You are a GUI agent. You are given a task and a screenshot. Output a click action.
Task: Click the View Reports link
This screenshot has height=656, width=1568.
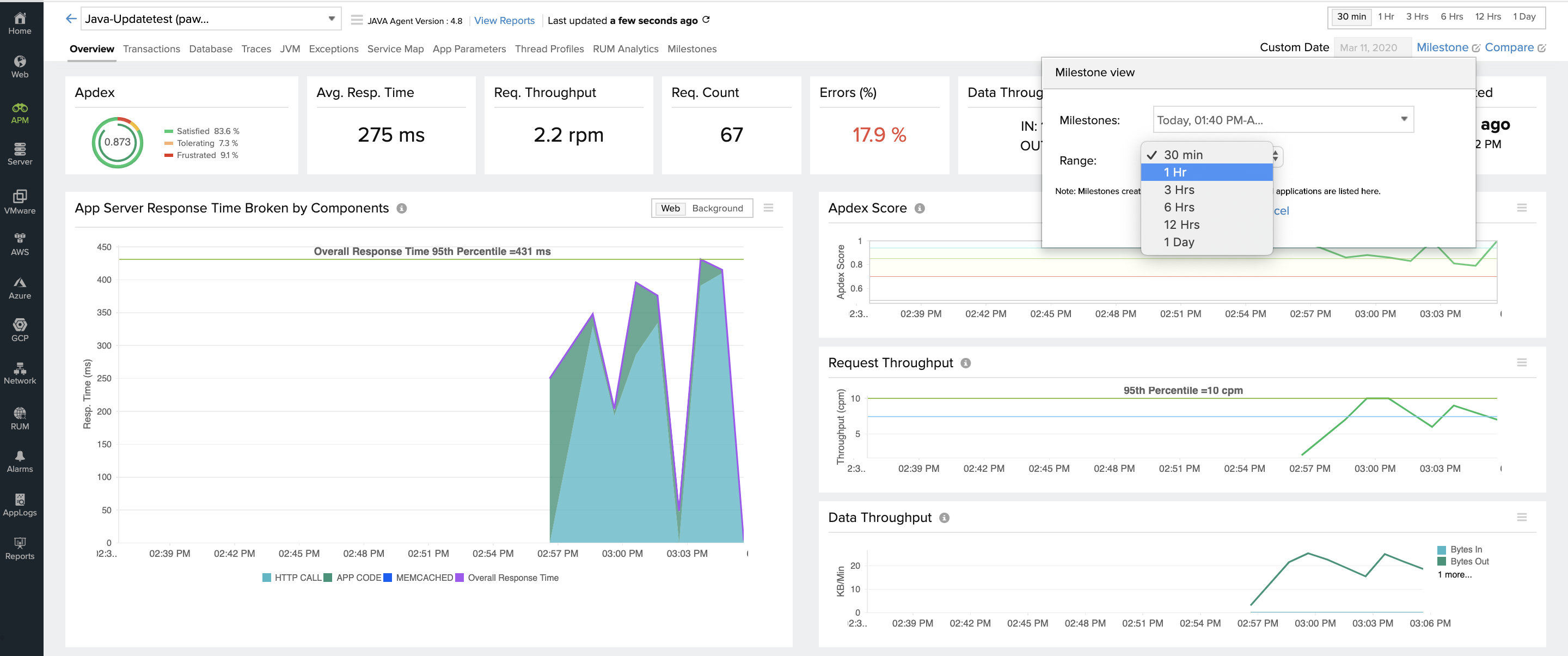504,21
